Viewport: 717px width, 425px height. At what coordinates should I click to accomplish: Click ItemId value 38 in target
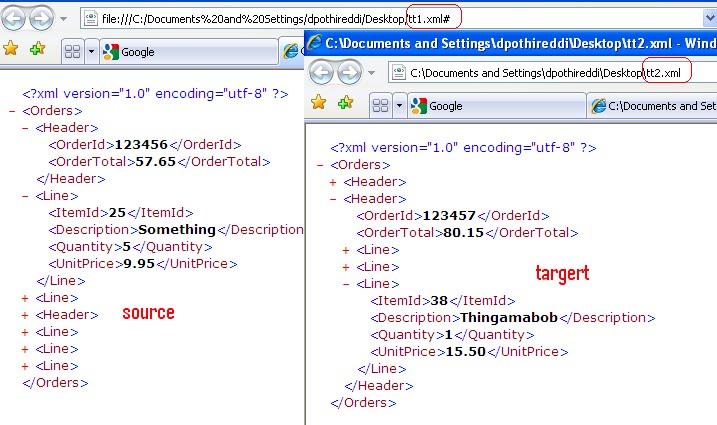(x=439, y=301)
